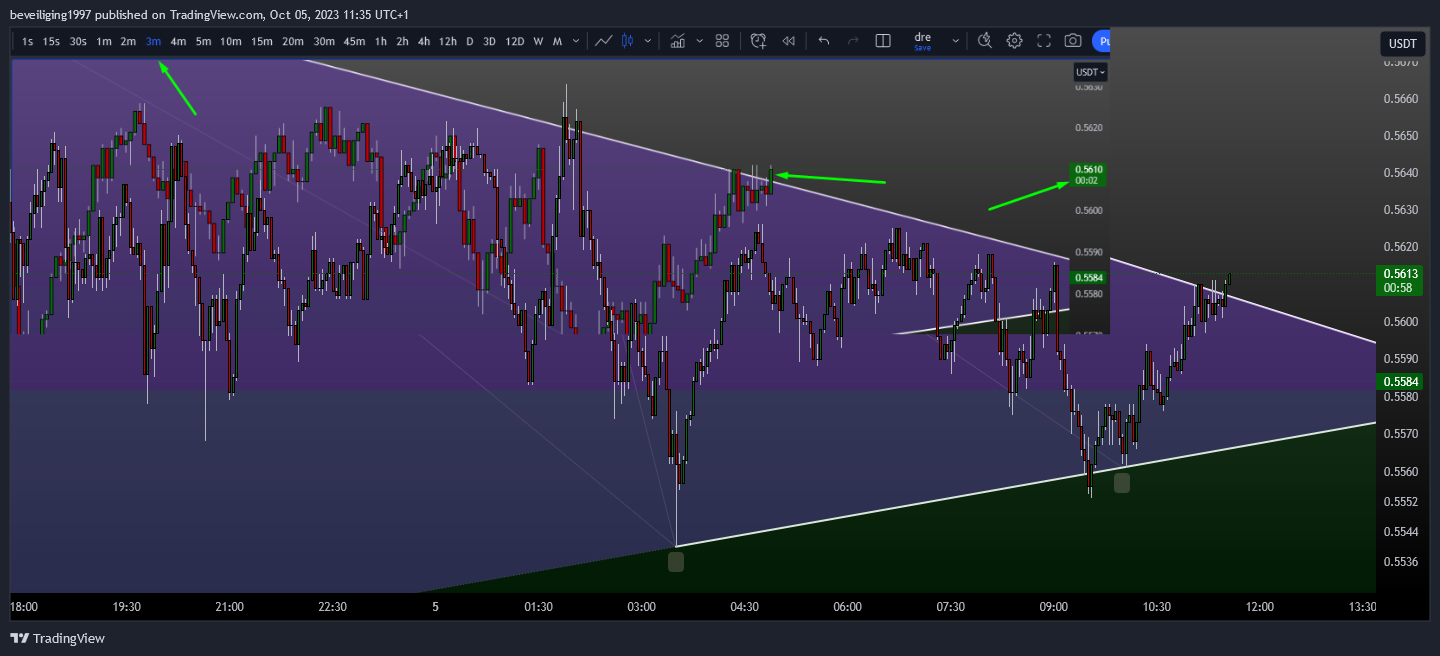Select the M monthly timeframe

[x=557, y=41]
